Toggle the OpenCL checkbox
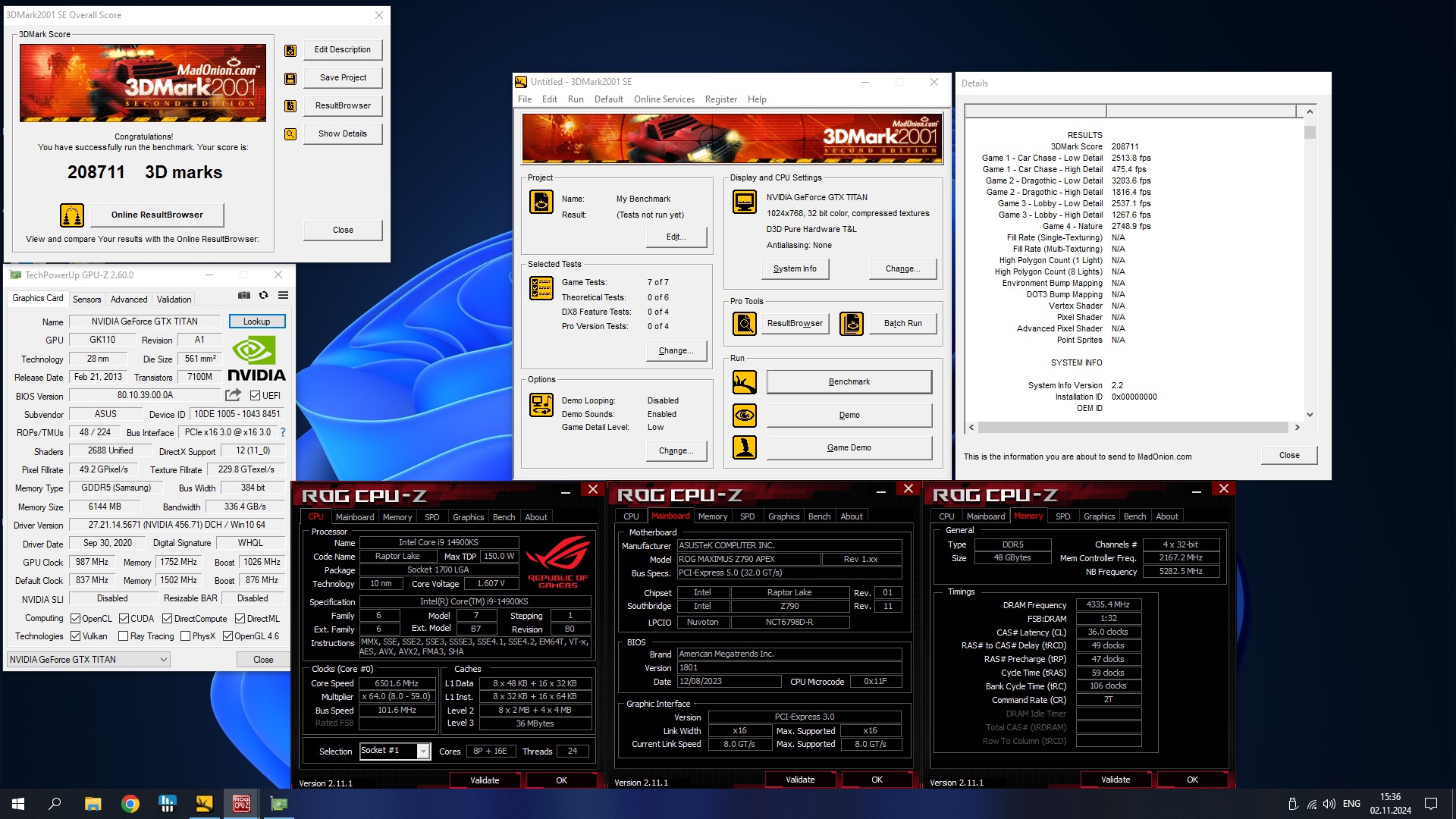The width and height of the screenshot is (1456, 819). (x=76, y=619)
